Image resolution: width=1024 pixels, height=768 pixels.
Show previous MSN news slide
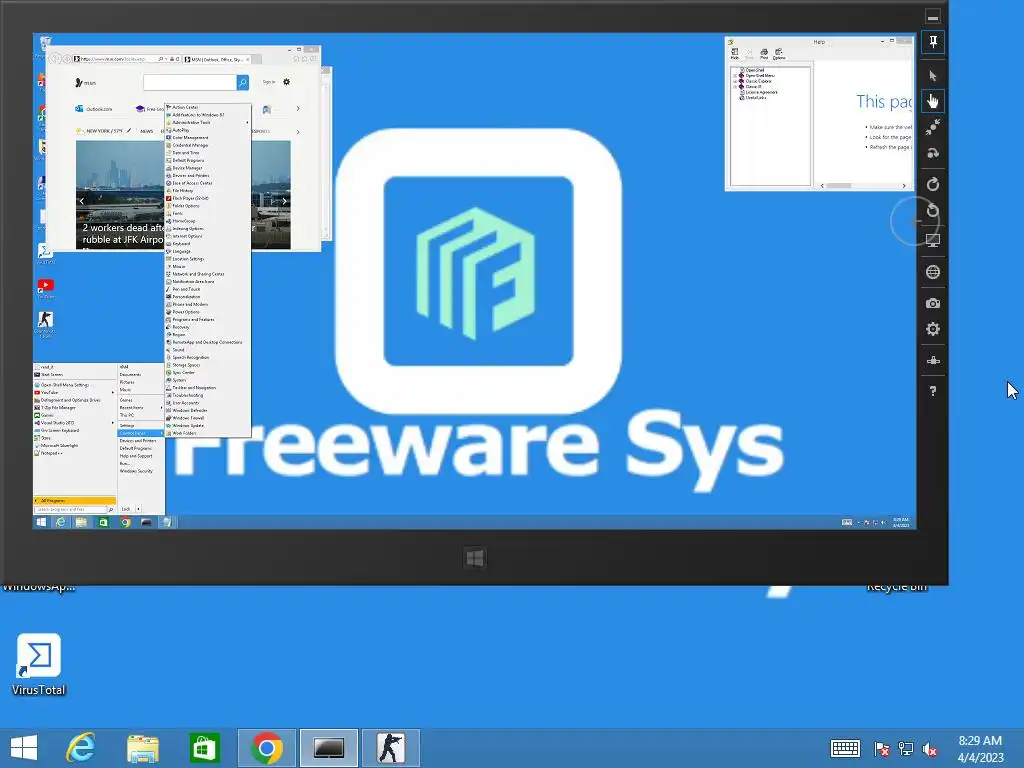(x=82, y=201)
